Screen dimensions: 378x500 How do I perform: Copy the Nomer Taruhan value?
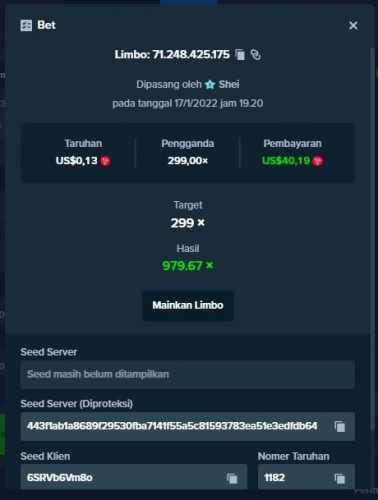point(340,478)
